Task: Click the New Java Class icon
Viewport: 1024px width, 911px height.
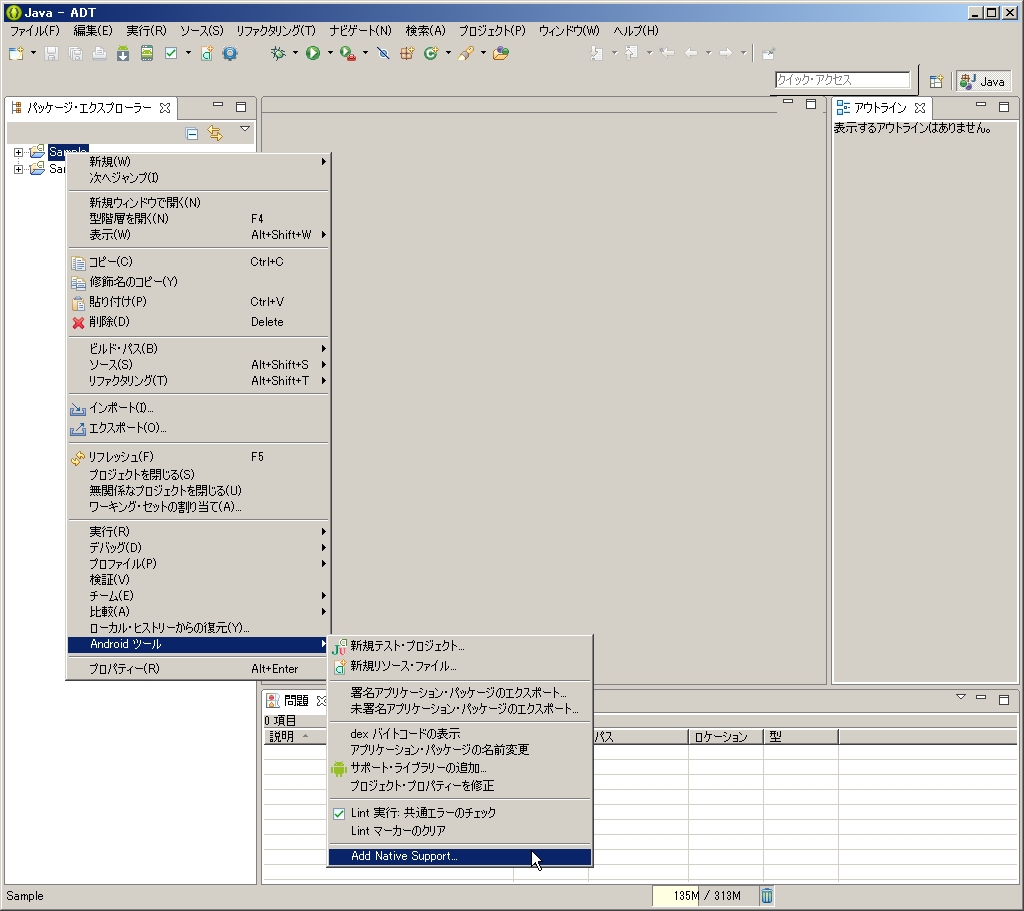Action: (x=431, y=54)
